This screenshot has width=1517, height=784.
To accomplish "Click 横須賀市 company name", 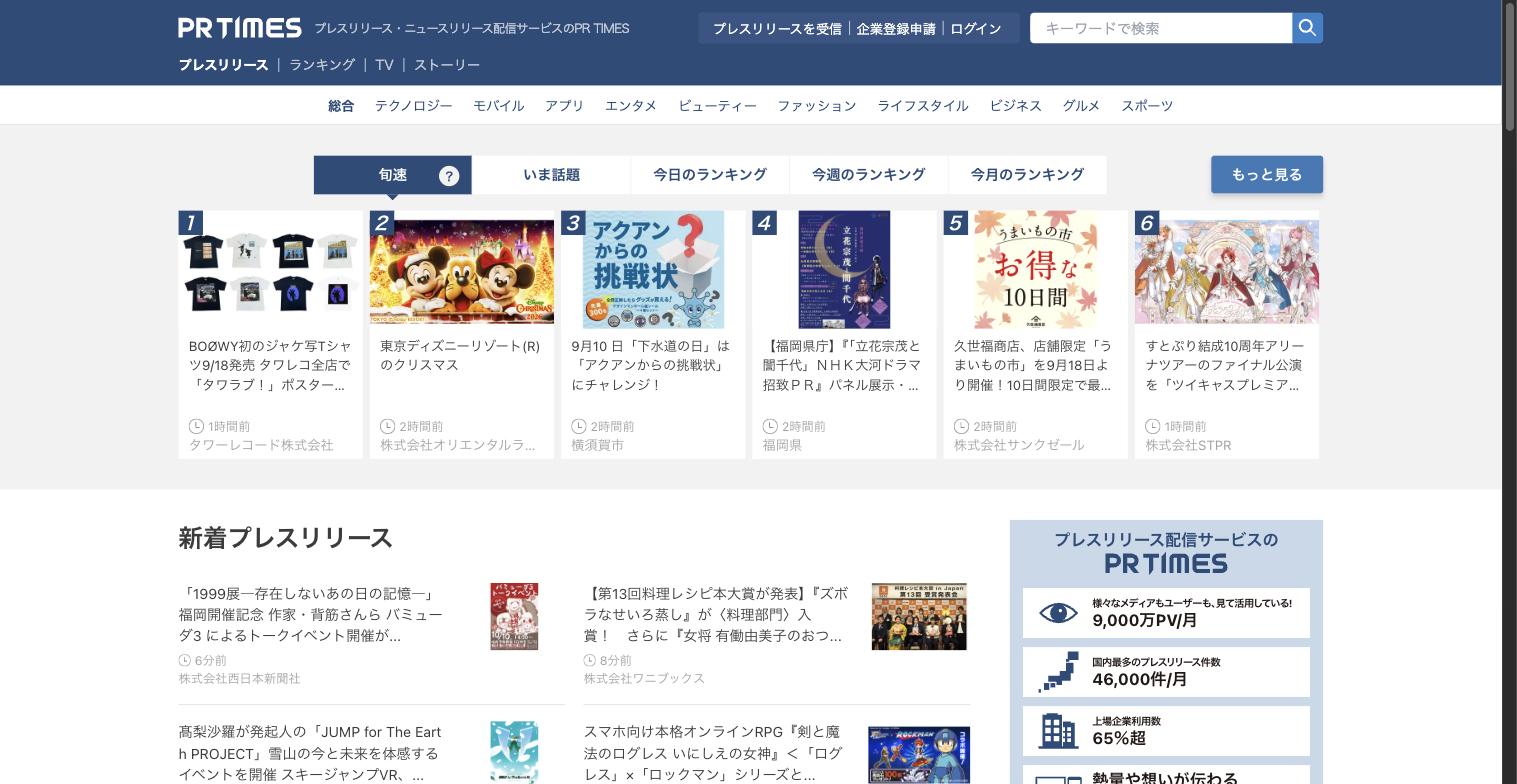I will pos(597,445).
